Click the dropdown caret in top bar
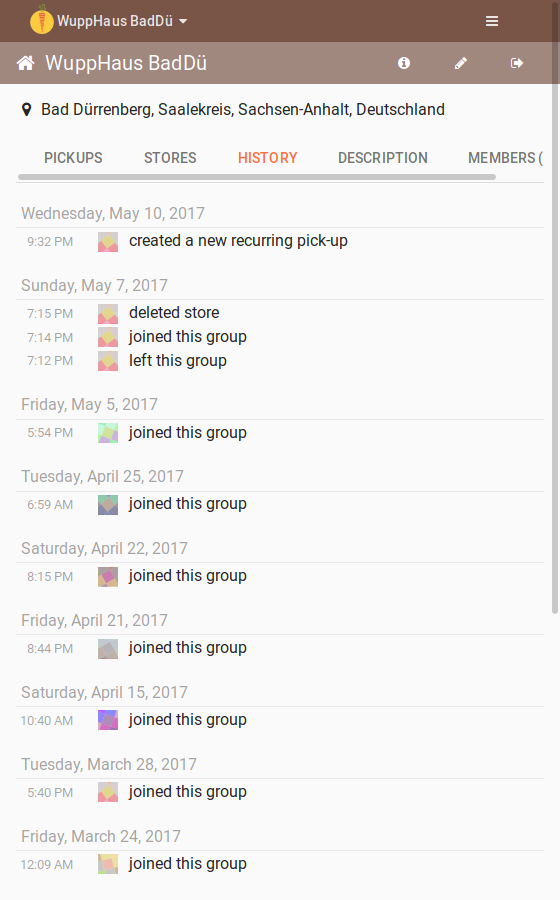Screen dimensions: 560x900 coord(183,21)
